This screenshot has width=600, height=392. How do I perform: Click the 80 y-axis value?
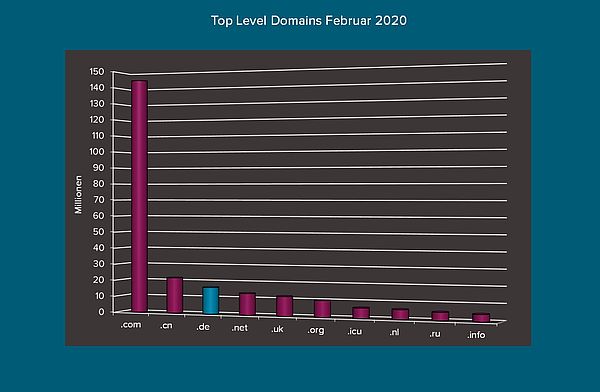[99, 184]
